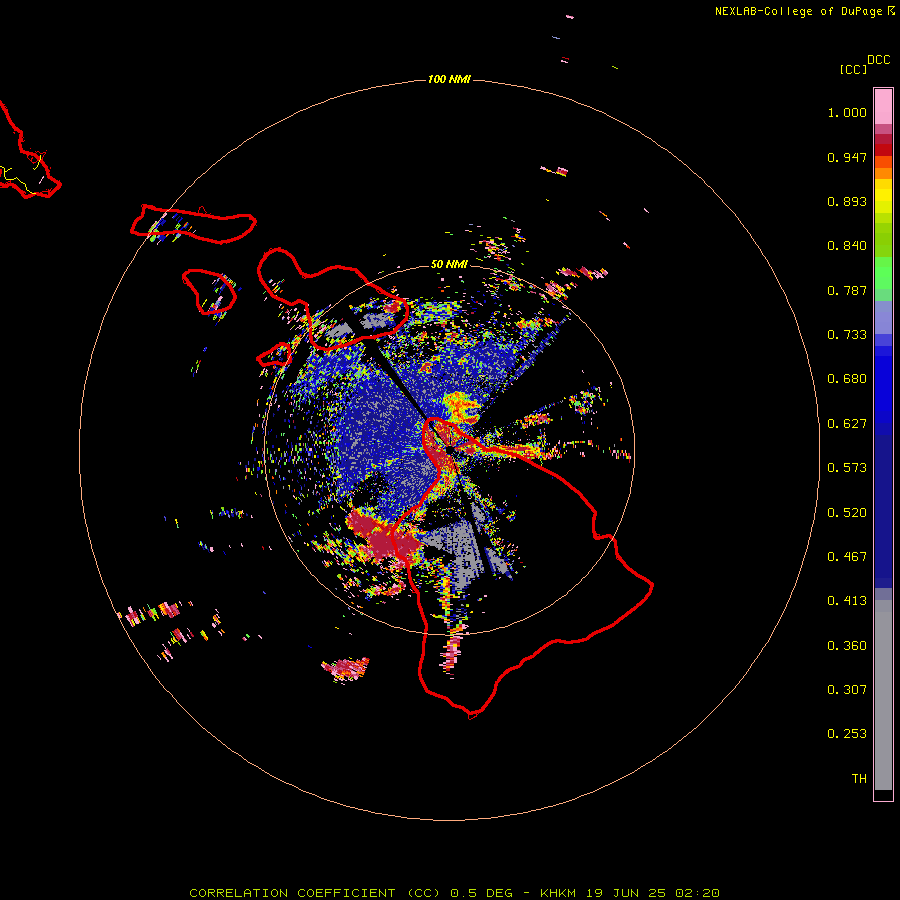Click the 0.413 scale value
Image resolution: width=900 pixels, height=900 pixels.
click(x=847, y=601)
